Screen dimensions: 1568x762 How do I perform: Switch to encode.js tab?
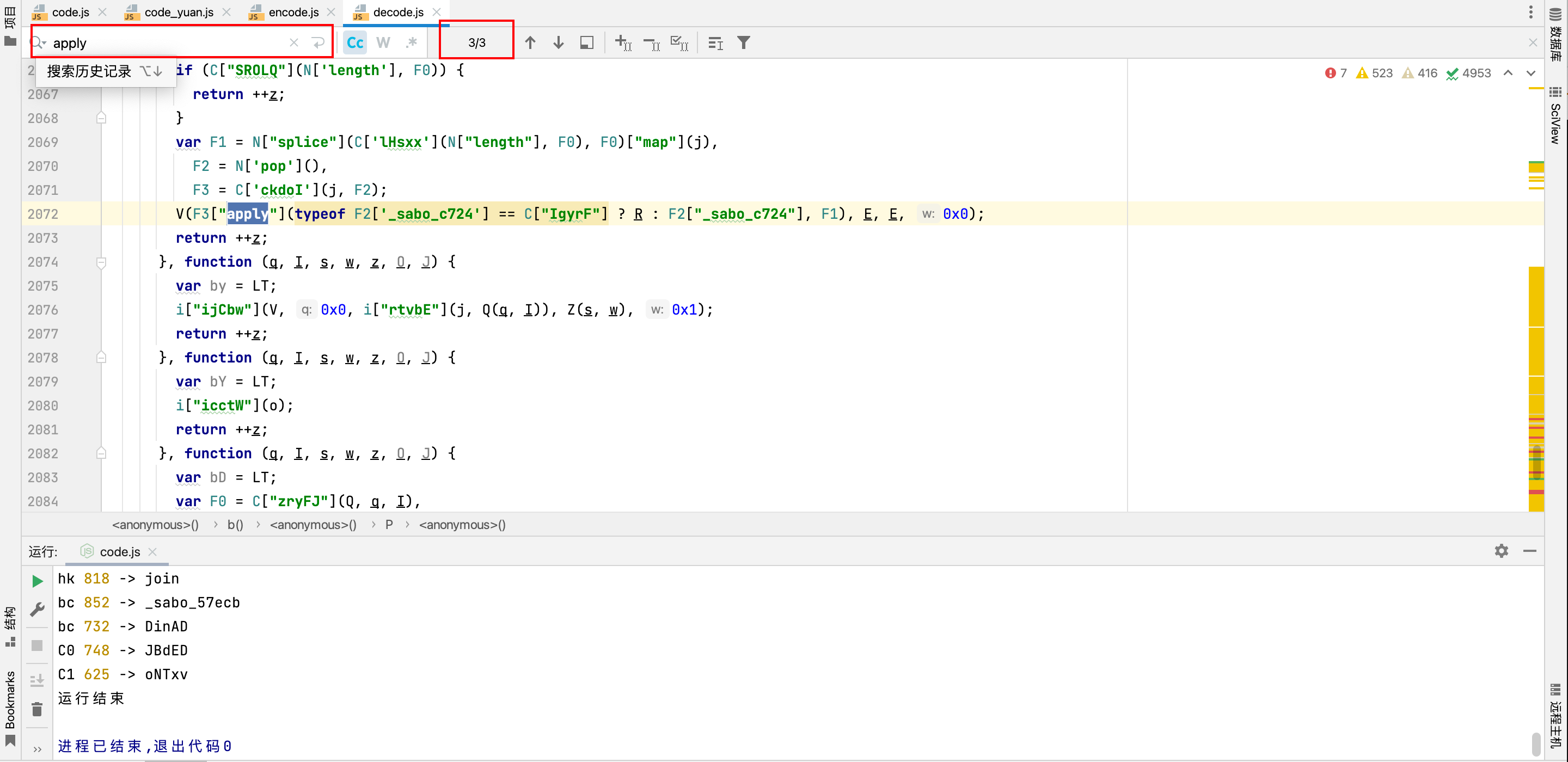(293, 12)
